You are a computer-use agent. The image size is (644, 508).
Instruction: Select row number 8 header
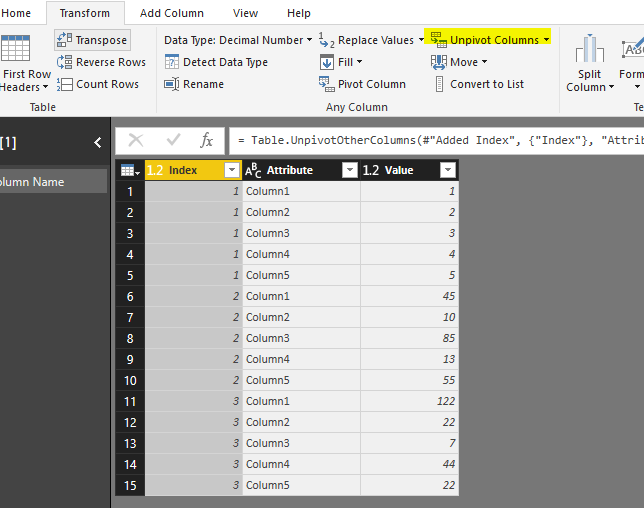[x=130, y=338]
